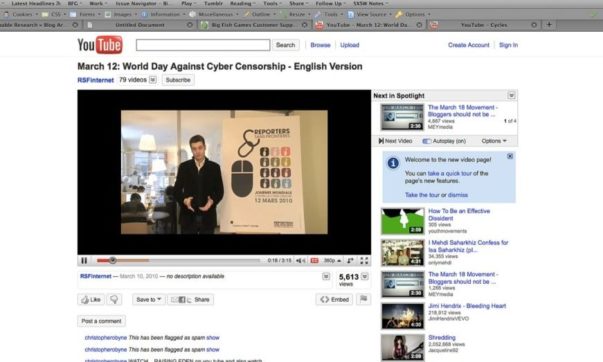Click spotlight March 18 Movement video thumbnail
Image resolution: width=603 pixels, height=362 pixels.
coord(401,117)
